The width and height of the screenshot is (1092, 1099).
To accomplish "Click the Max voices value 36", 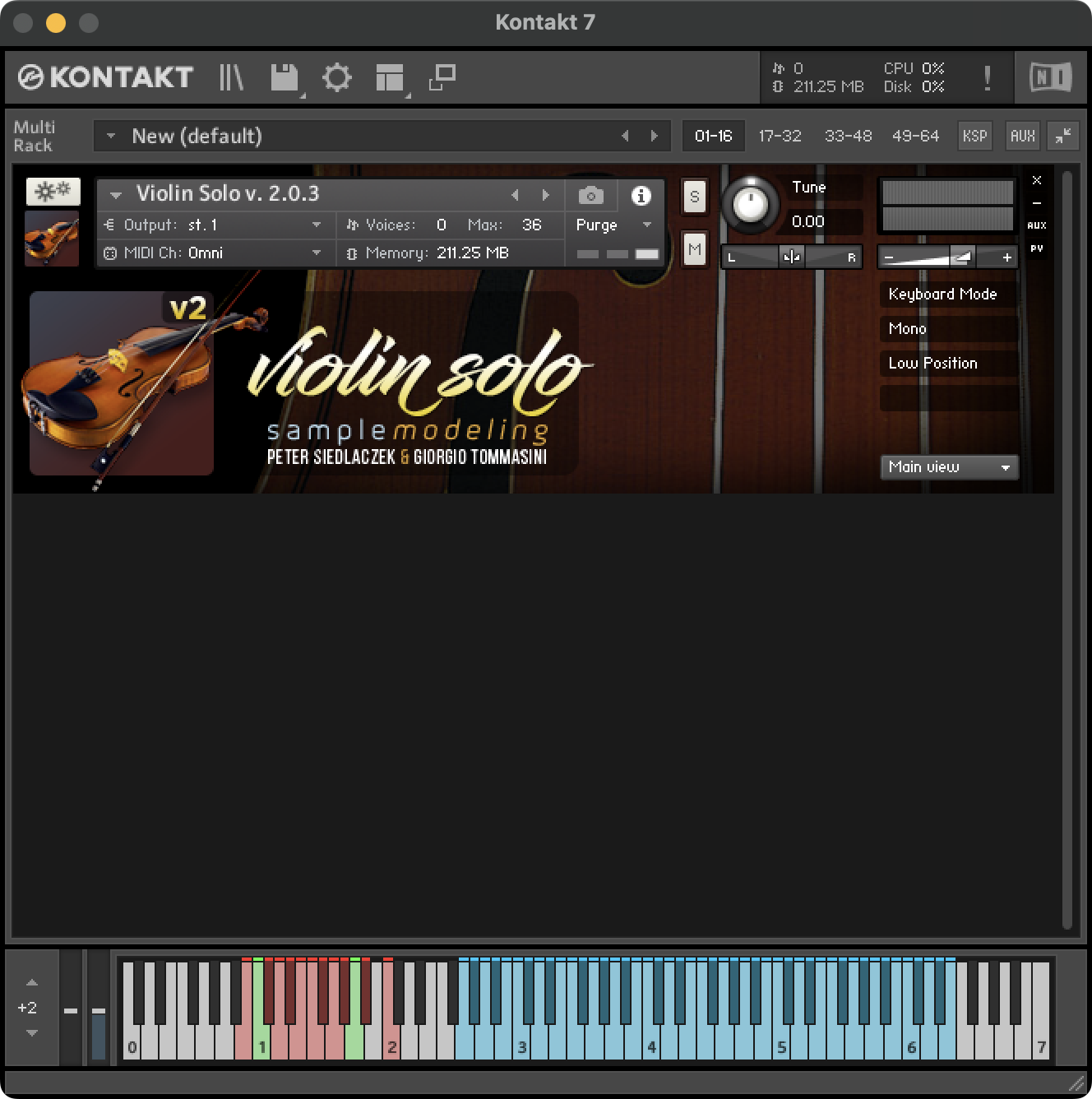I will click(x=532, y=225).
